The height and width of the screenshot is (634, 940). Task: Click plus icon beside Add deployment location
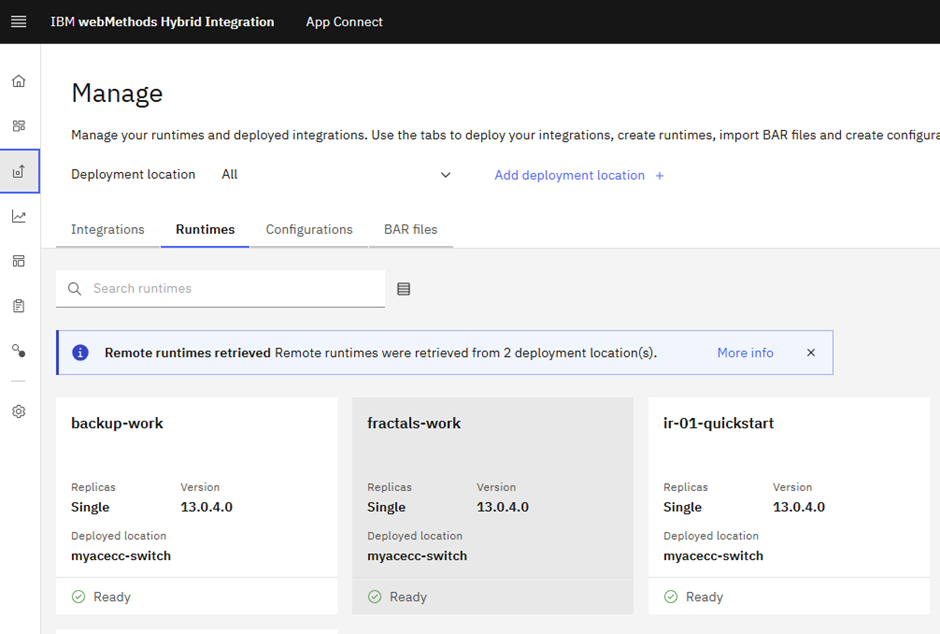point(659,176)
